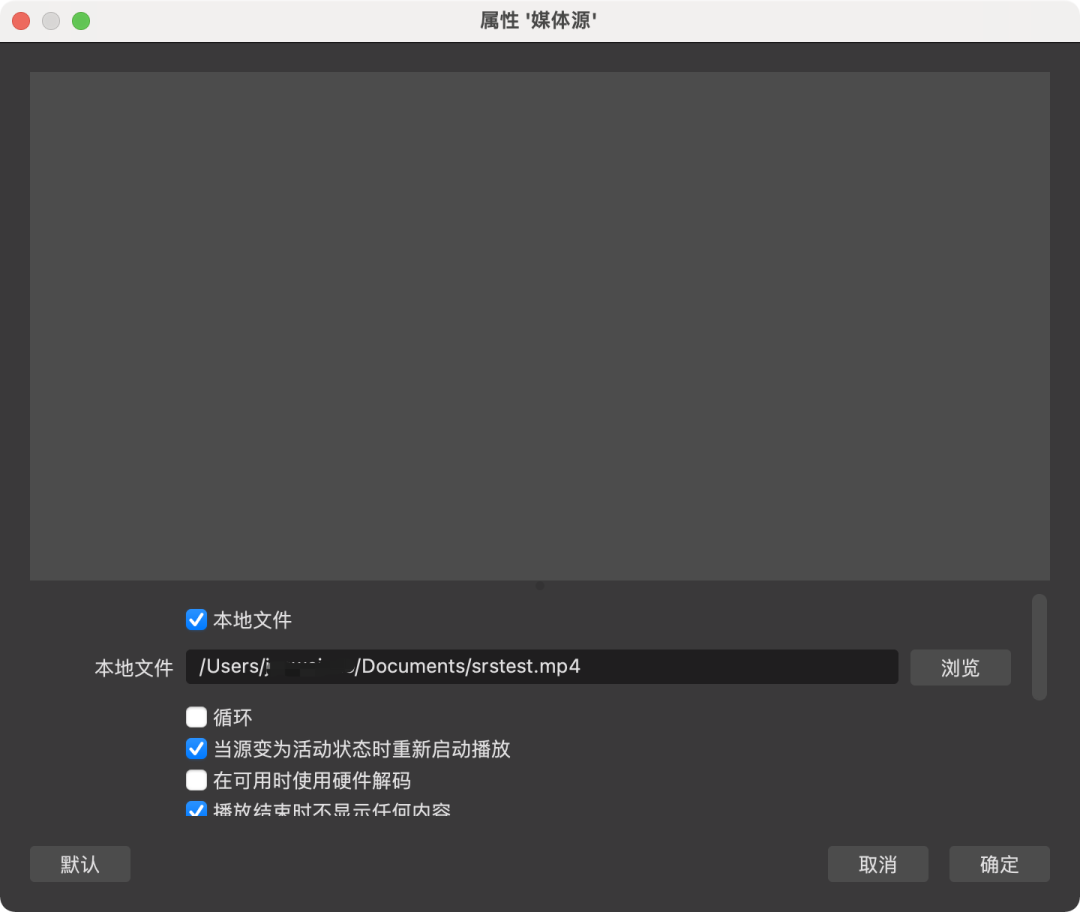Enable the 循环 loop checkbox
Screen dimensions: 1080x912
coord(196,717)
